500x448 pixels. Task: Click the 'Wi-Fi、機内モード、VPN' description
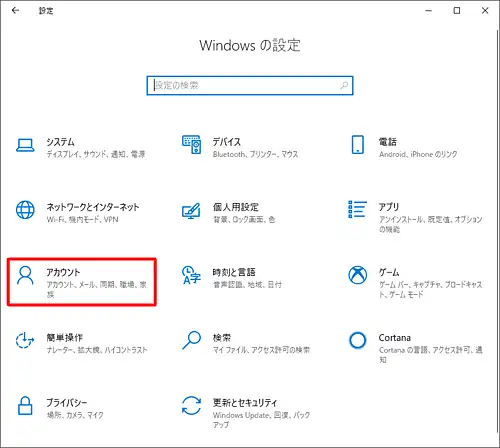click(82, 220)
